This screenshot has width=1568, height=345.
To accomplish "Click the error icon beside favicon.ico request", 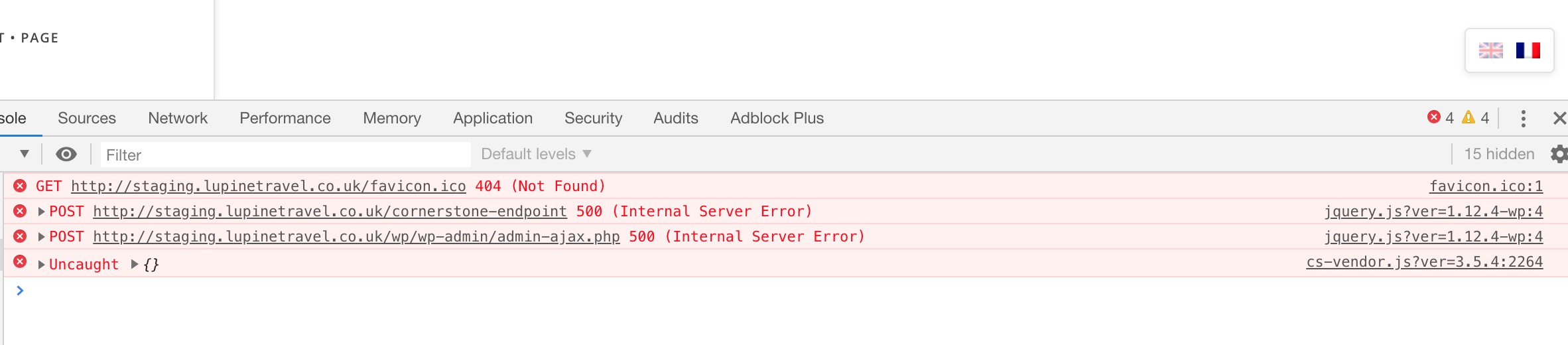I will coord(20,186).
